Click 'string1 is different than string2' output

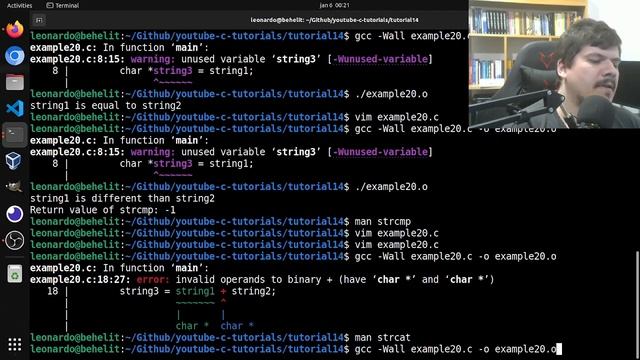point(122,198)
